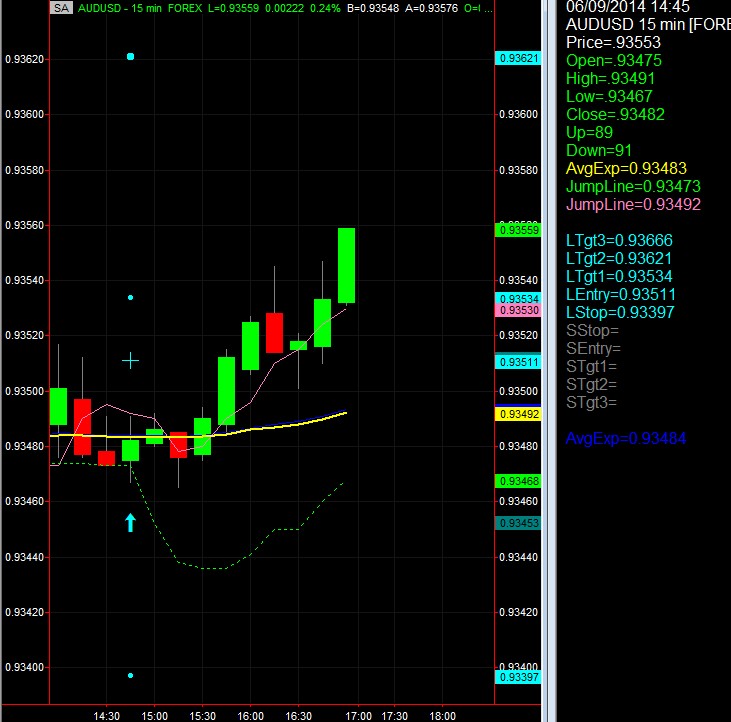The image size is (731, 722).
Task: Click the cyan 0.93397 stop price tag
Action: point(518,677)
